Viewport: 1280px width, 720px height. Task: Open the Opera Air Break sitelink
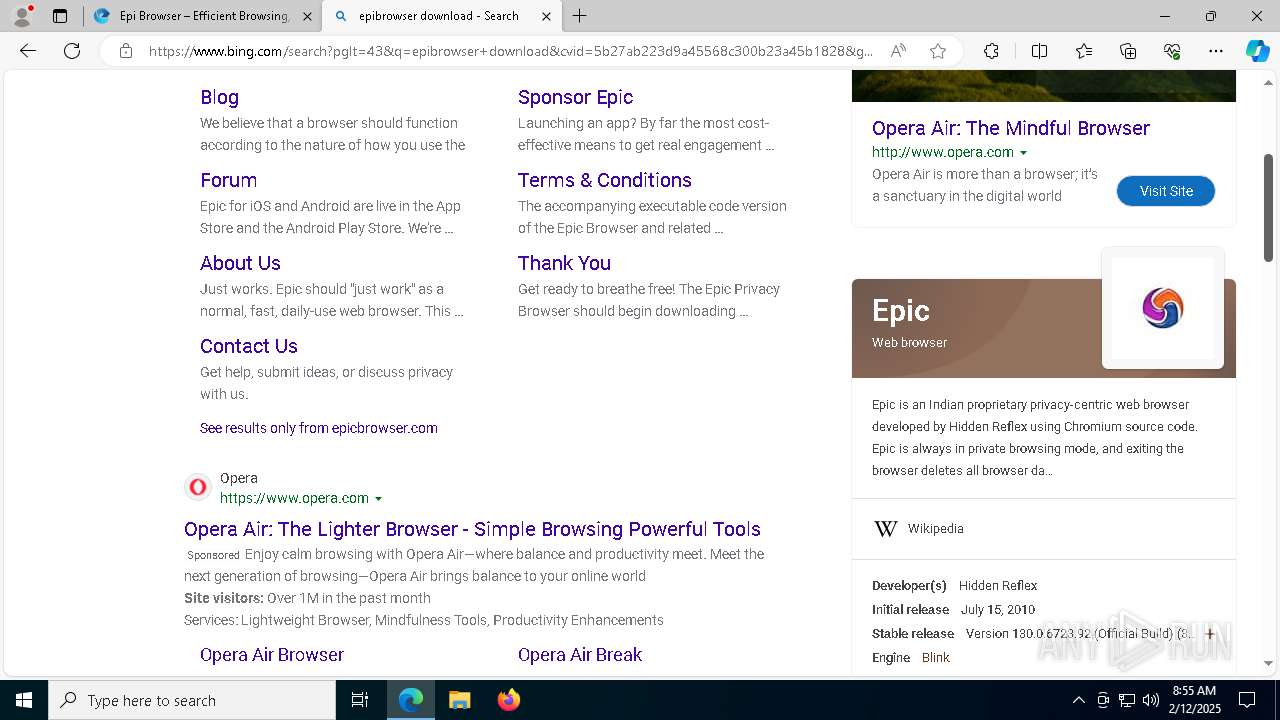click(x=580, y=655)
